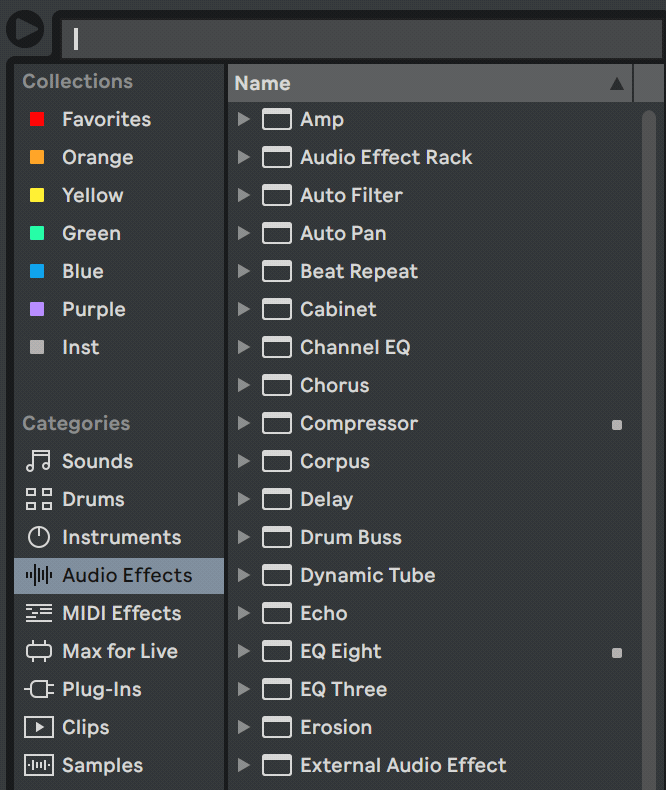Click the device icon next to Echo
Screen dimensions: 666x790
click(276, 613)
